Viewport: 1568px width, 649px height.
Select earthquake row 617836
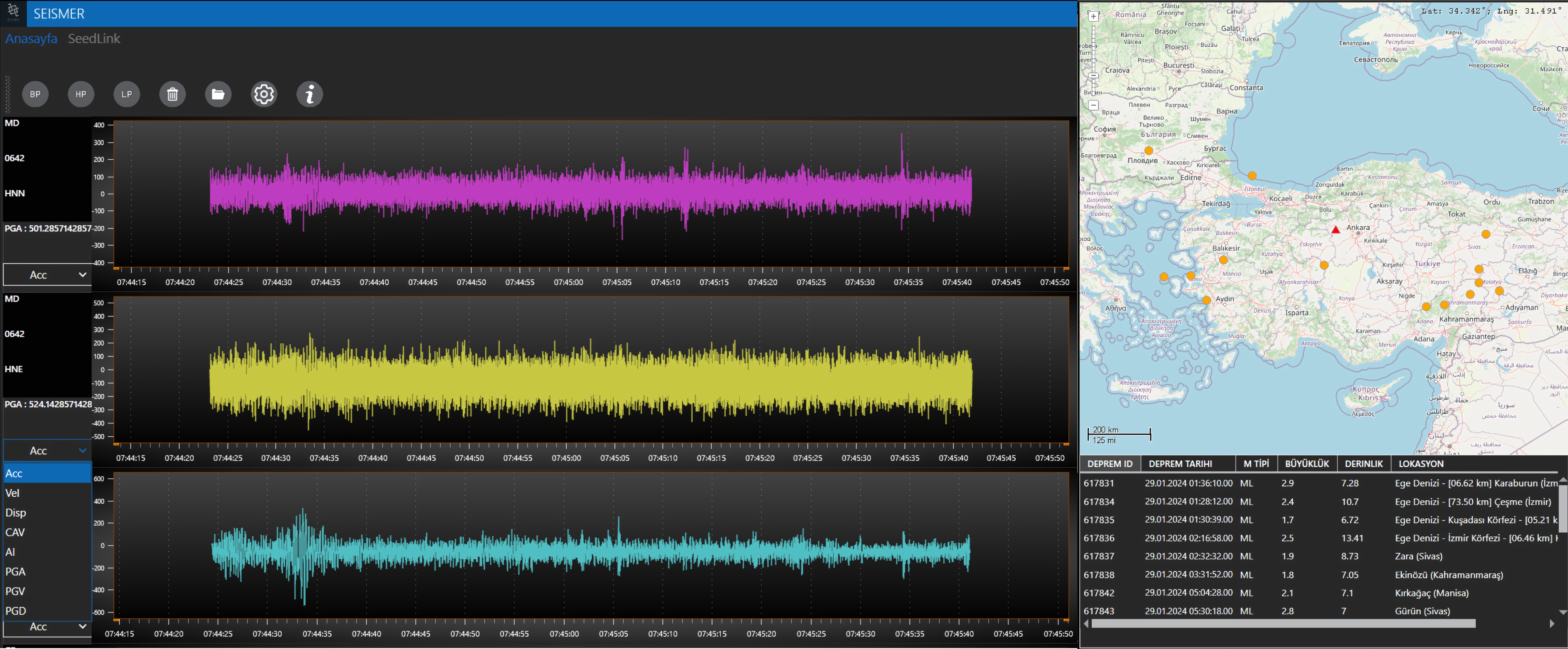coord(1319,538)
